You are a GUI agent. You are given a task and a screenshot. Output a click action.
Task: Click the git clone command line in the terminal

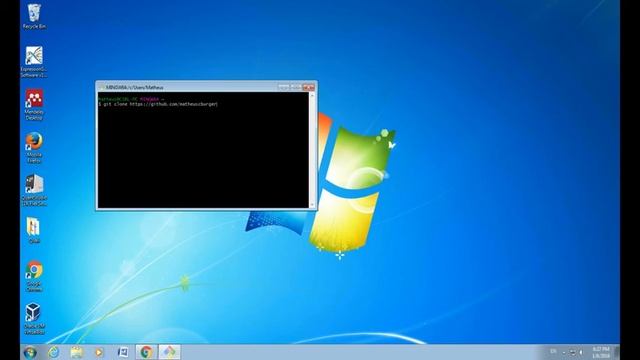pos(158,104)
